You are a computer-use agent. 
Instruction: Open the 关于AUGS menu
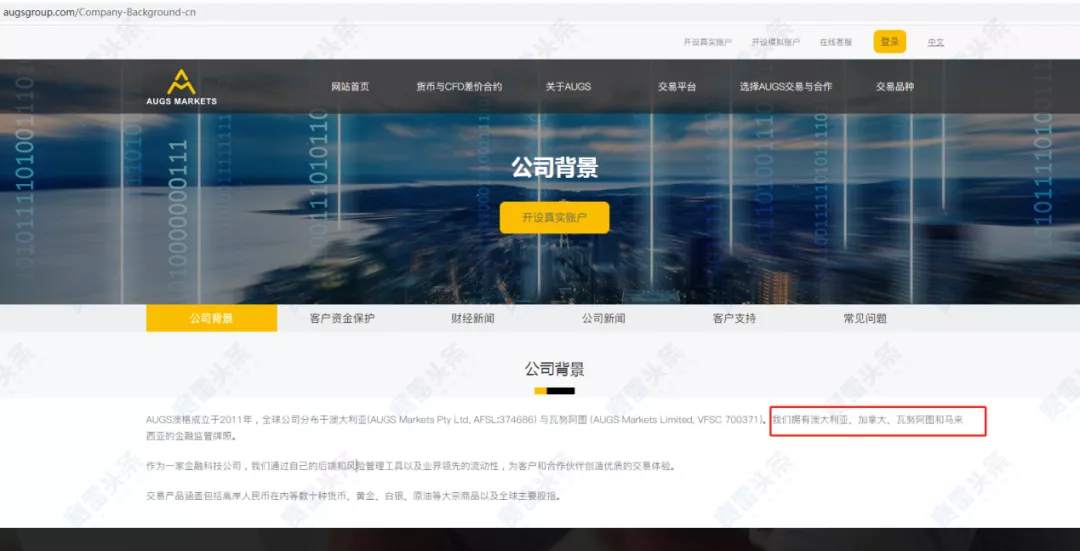click(x=568, y=87)
